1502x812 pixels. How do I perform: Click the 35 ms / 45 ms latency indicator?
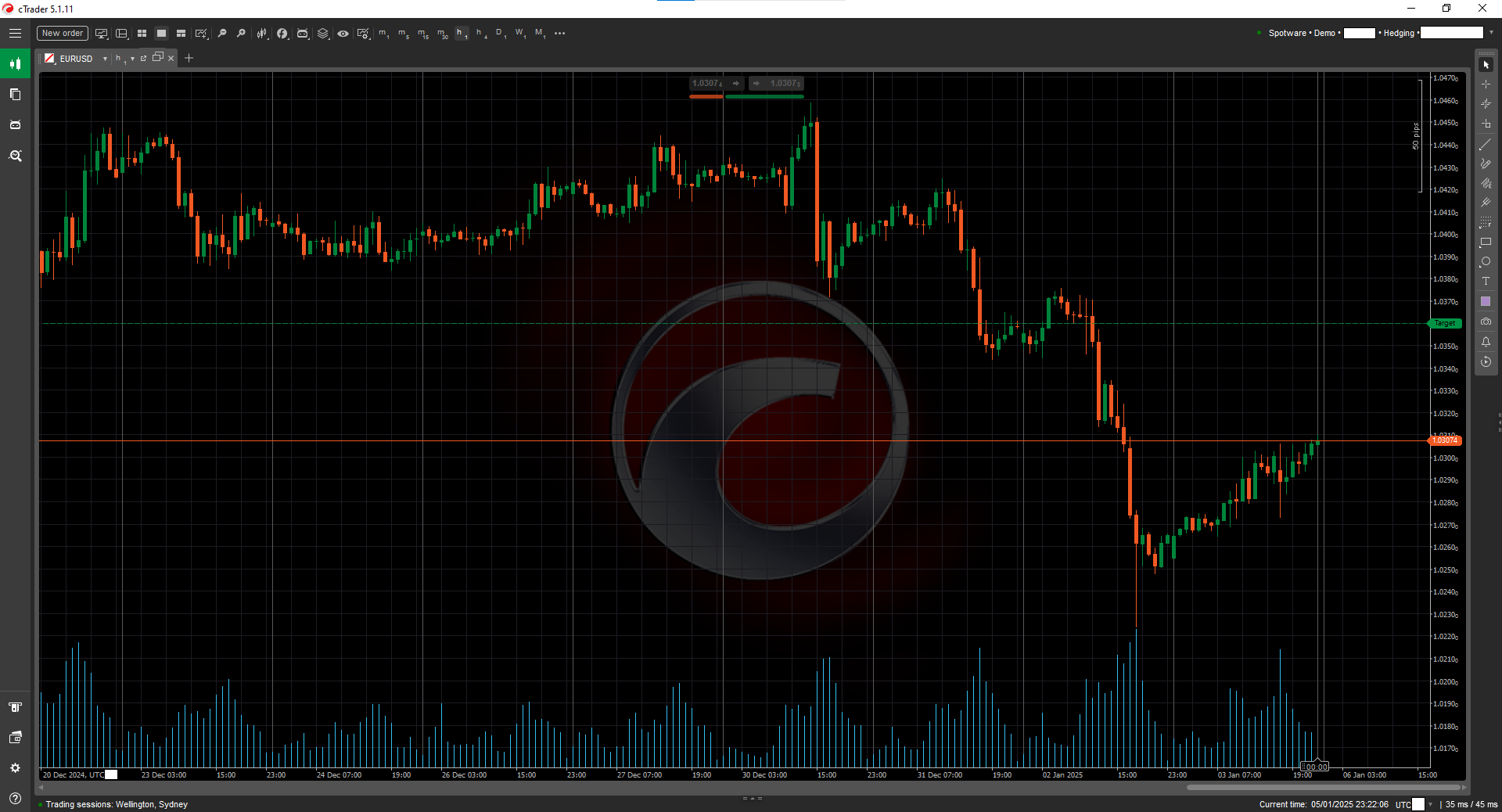[x=1471, y=804]
